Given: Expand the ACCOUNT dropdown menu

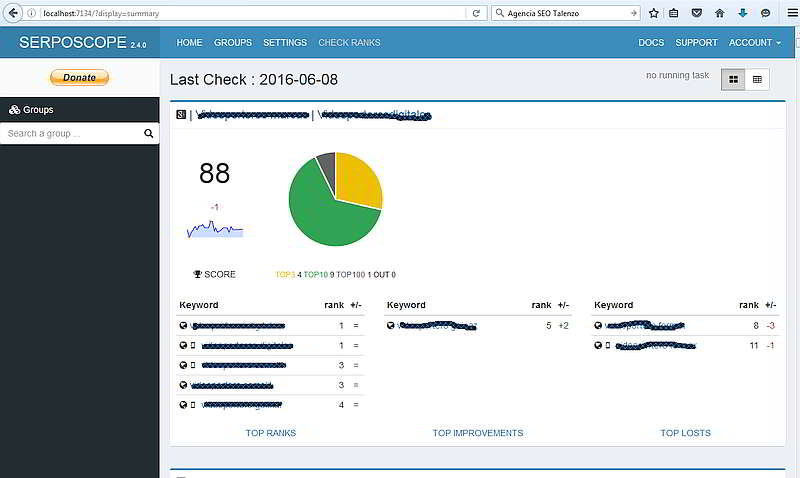Looking at the screenshot, I should (x=755, y=43).
